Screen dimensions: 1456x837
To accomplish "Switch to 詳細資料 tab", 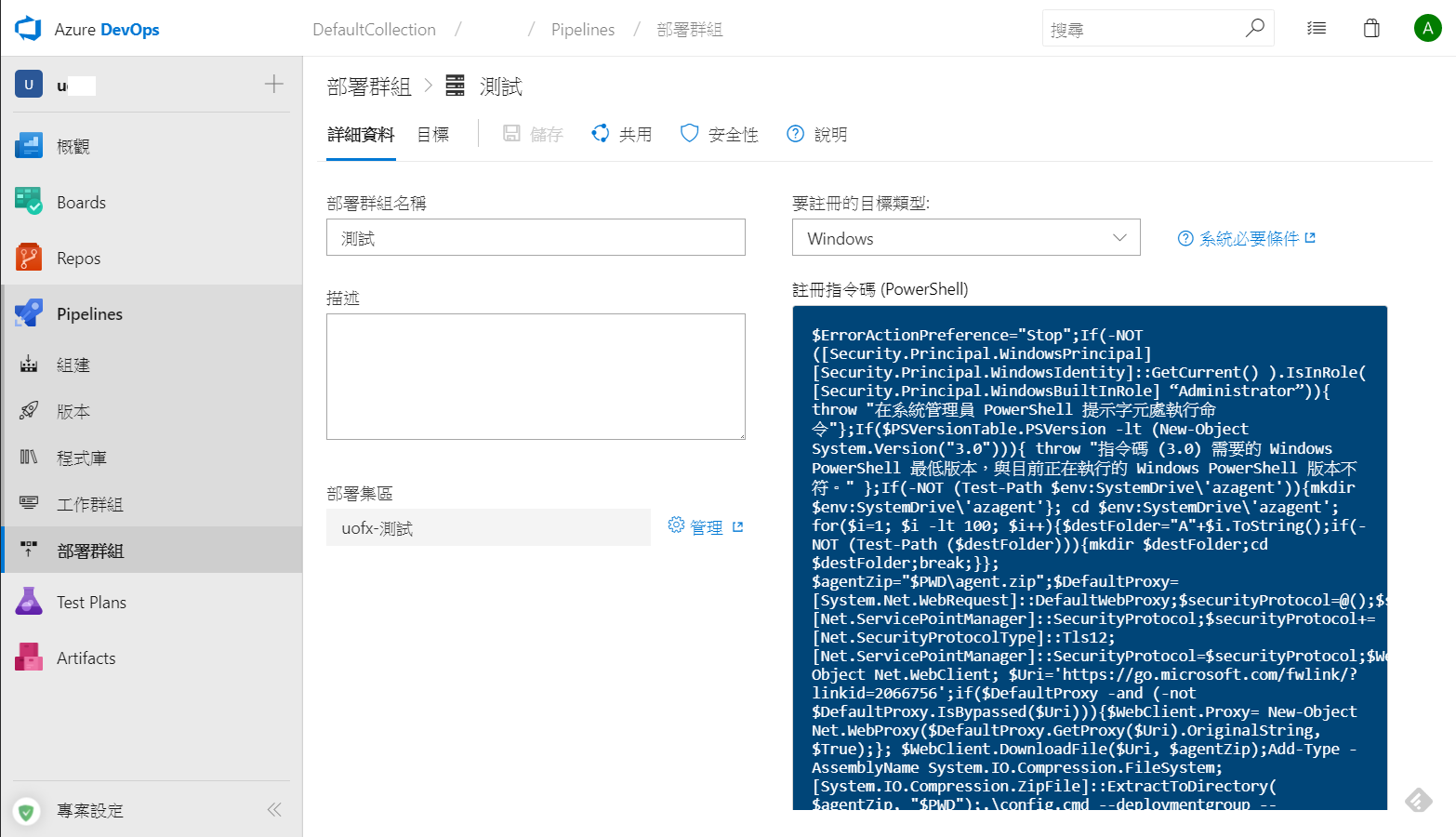I will pyautogui.click(x=361, y=134).
